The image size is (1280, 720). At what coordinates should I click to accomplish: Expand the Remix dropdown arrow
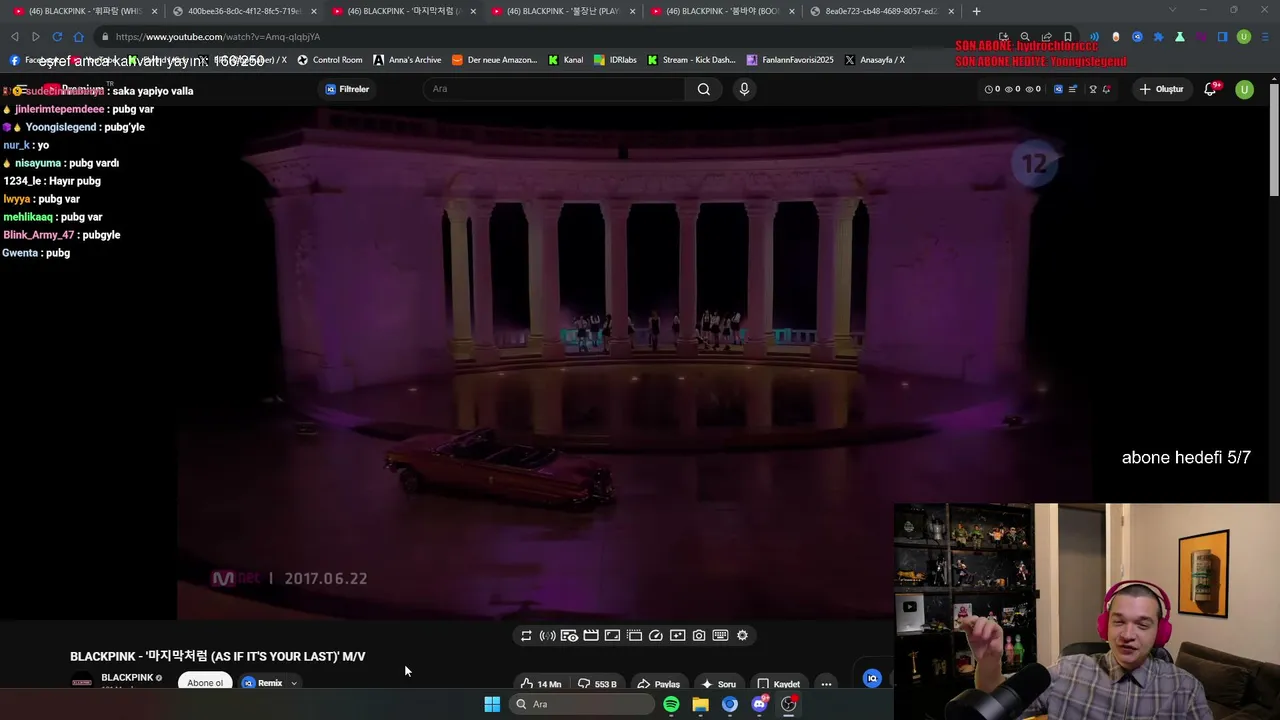[294, 684]
